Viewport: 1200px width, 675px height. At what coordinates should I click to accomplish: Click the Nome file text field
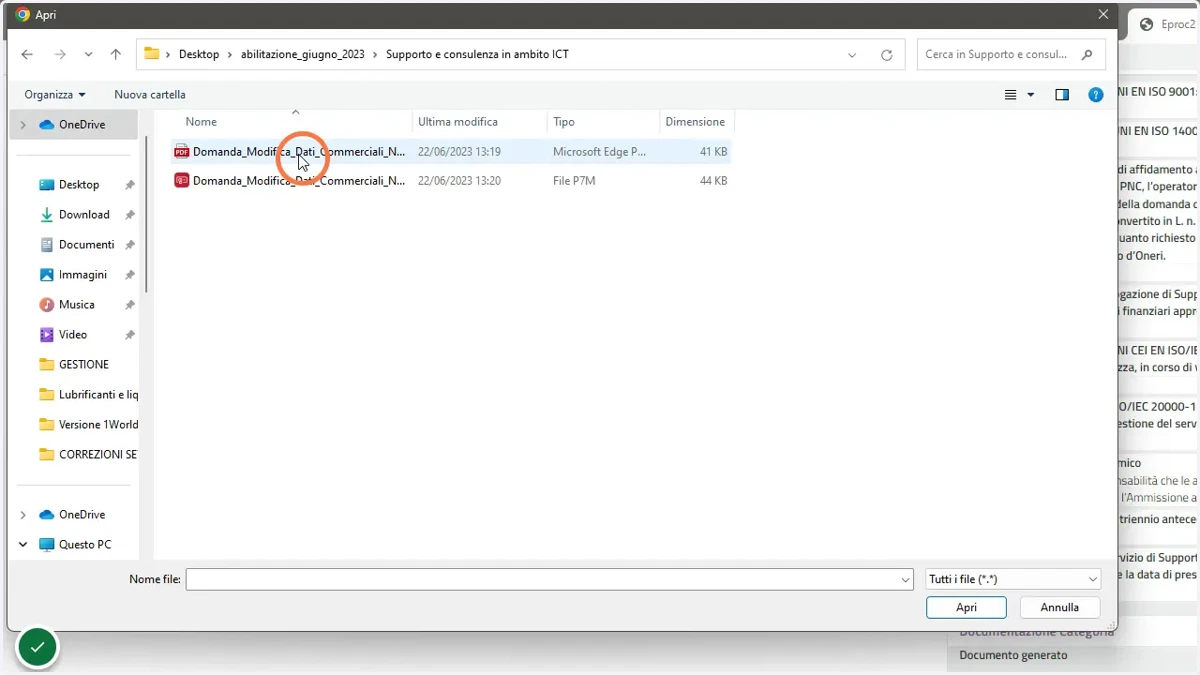click(x=543, y=579)
